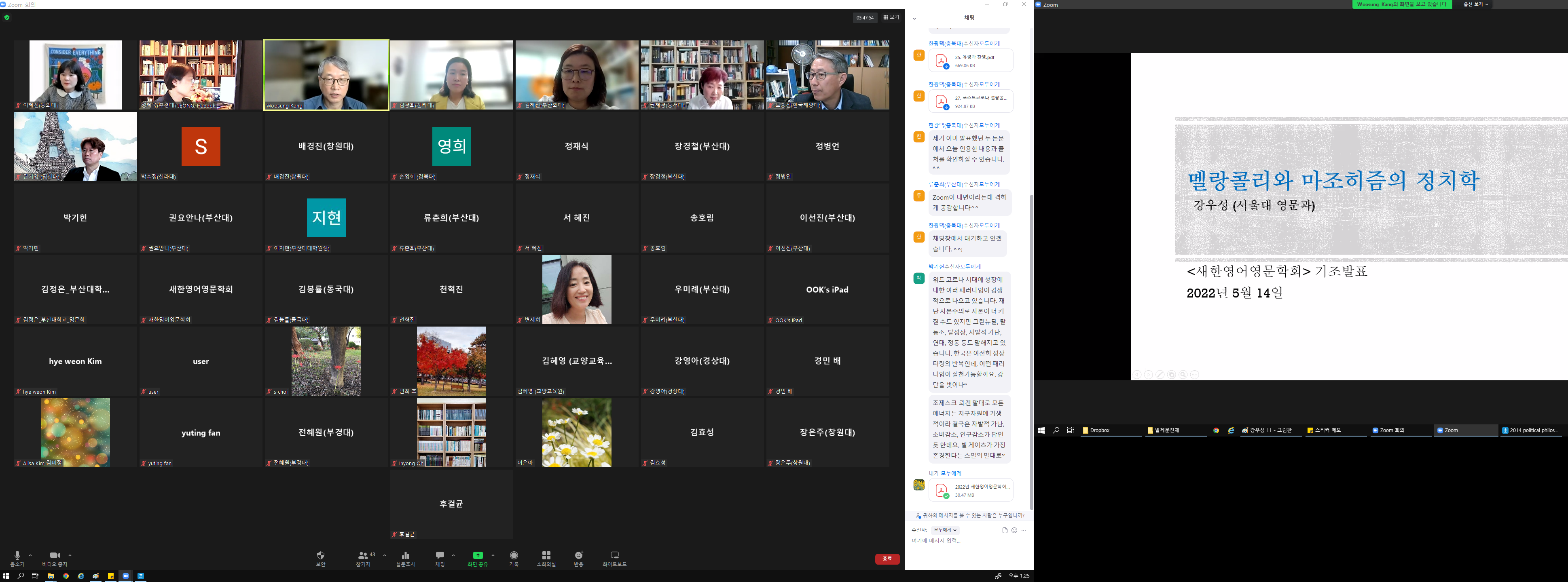Image resolution: width=1568 pixels, height=582 pixels.
Task: Open the chat more options ellipsis menu
Action: coord(1023,530)
